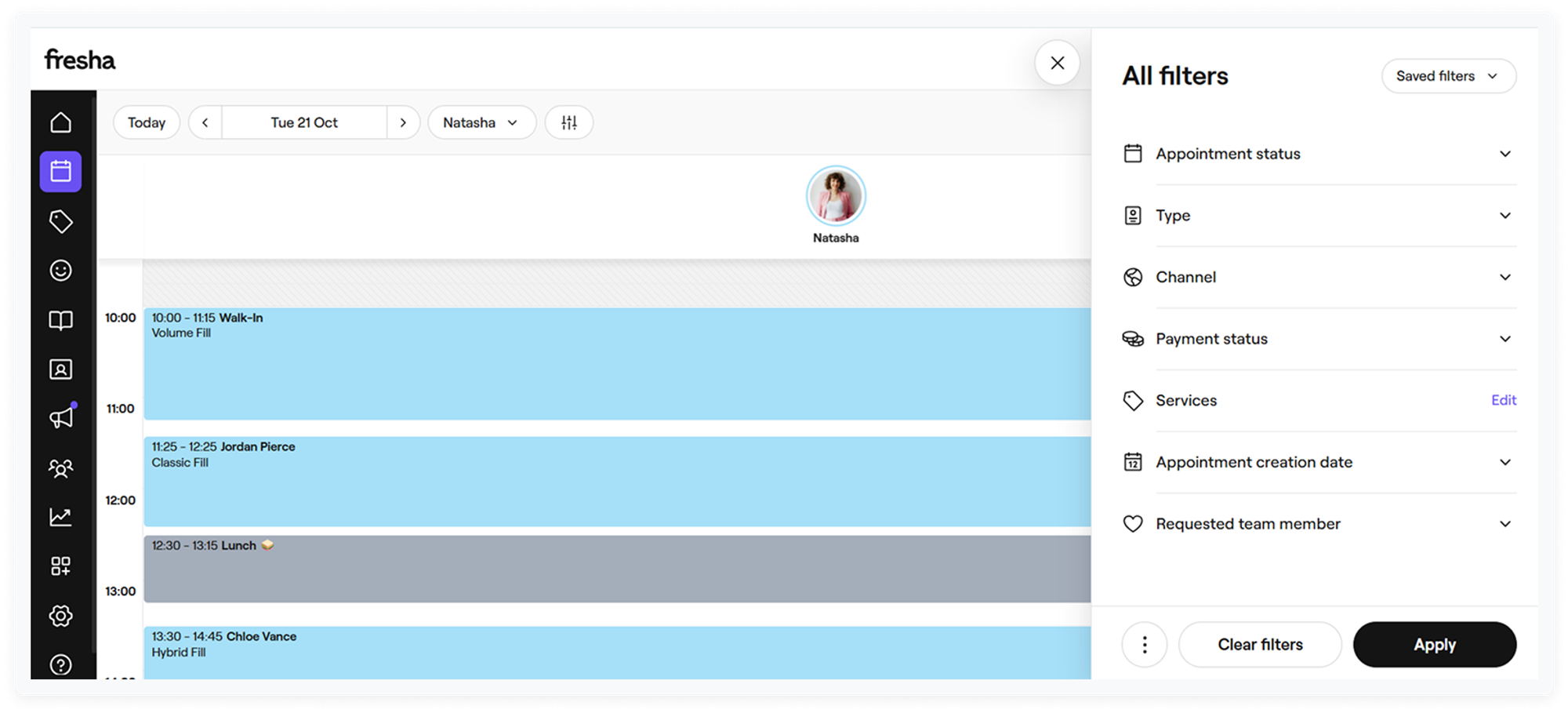Screen dimensions: 1568x713
Task: Expand Requested team member chevron
Action: tap(1505, 524)
